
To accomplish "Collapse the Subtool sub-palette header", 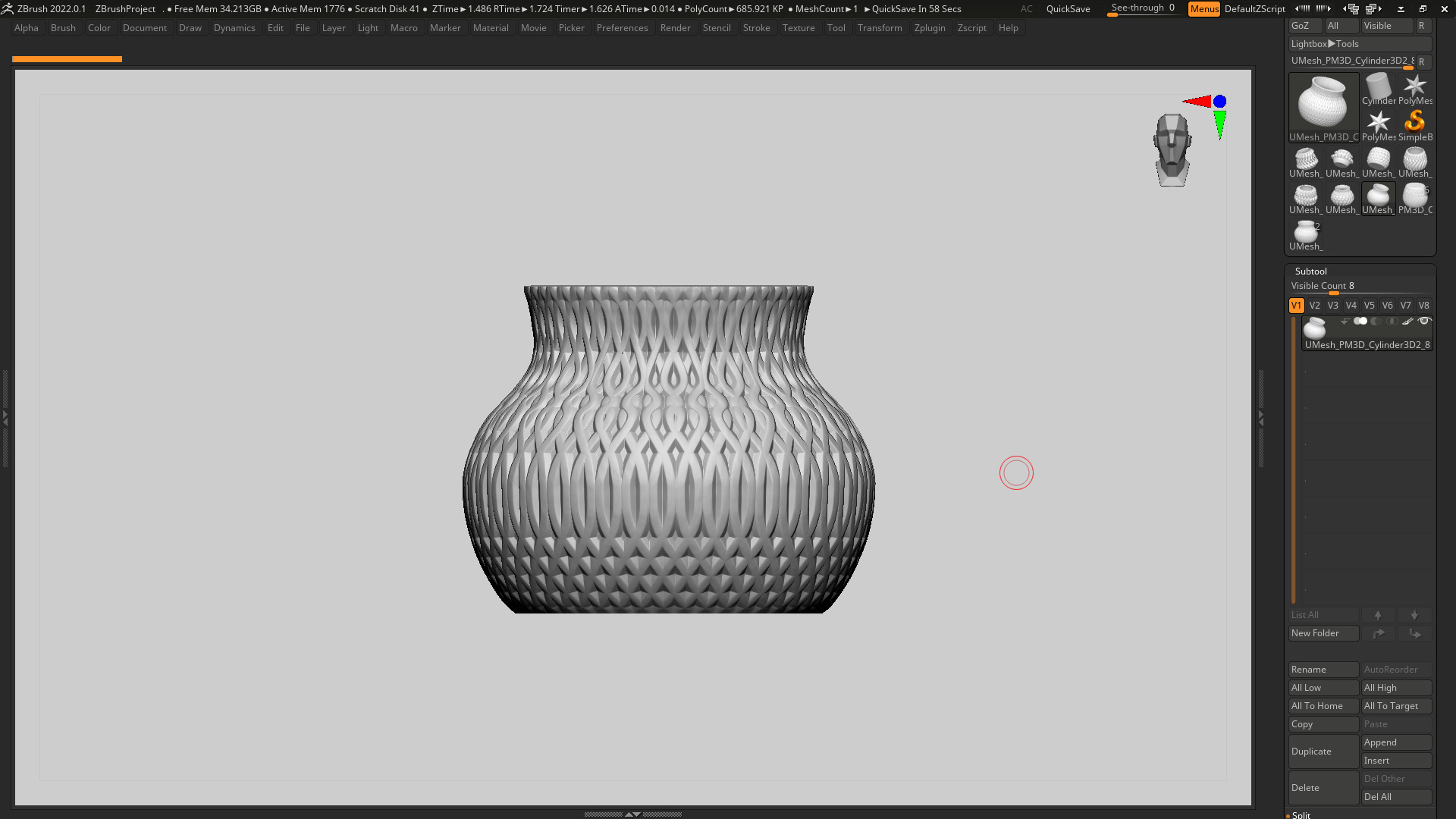I will pos(1311,271).
